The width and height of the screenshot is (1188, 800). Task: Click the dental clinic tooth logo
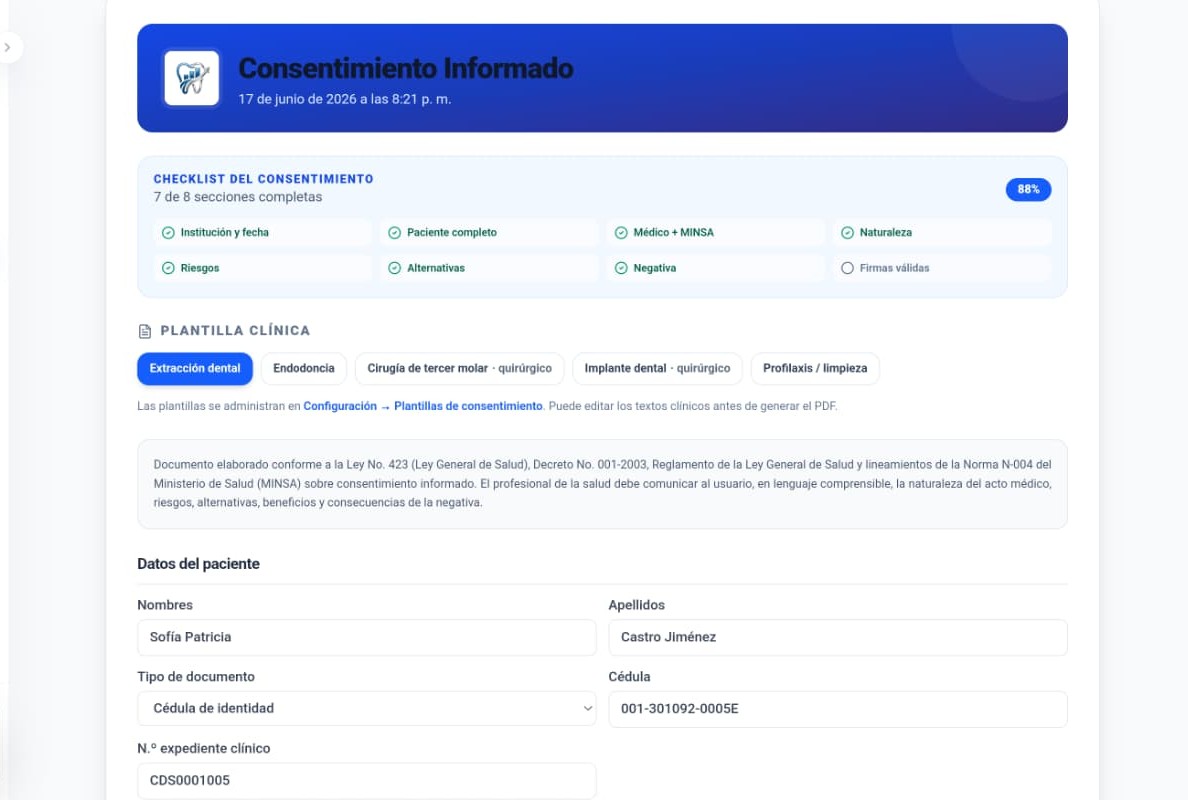(x=192, y=78)
